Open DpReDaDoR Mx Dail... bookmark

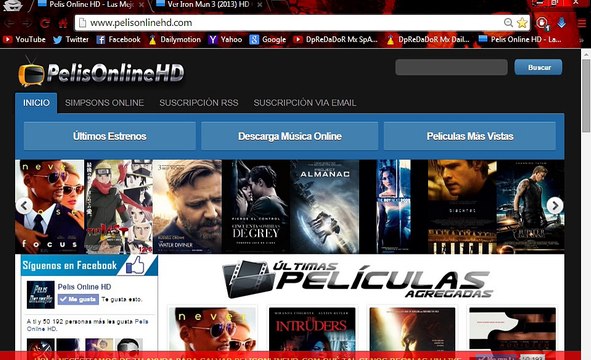click(x=428, y=39)
